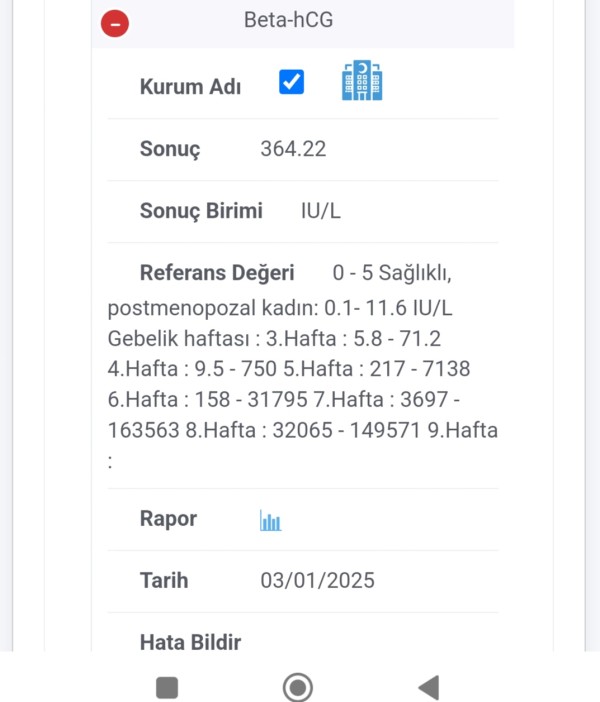Collapse the Beta-hCG section with red minus

(x=115, y=23)
